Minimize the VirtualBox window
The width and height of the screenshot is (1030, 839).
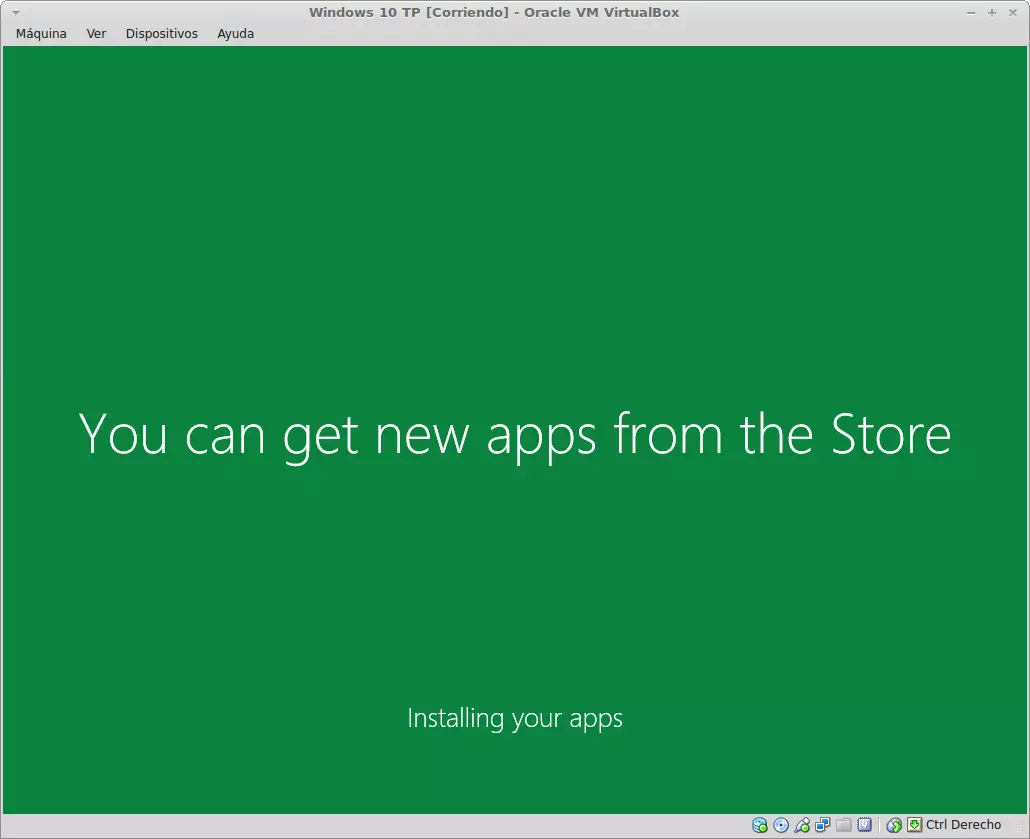pos(972,13)
